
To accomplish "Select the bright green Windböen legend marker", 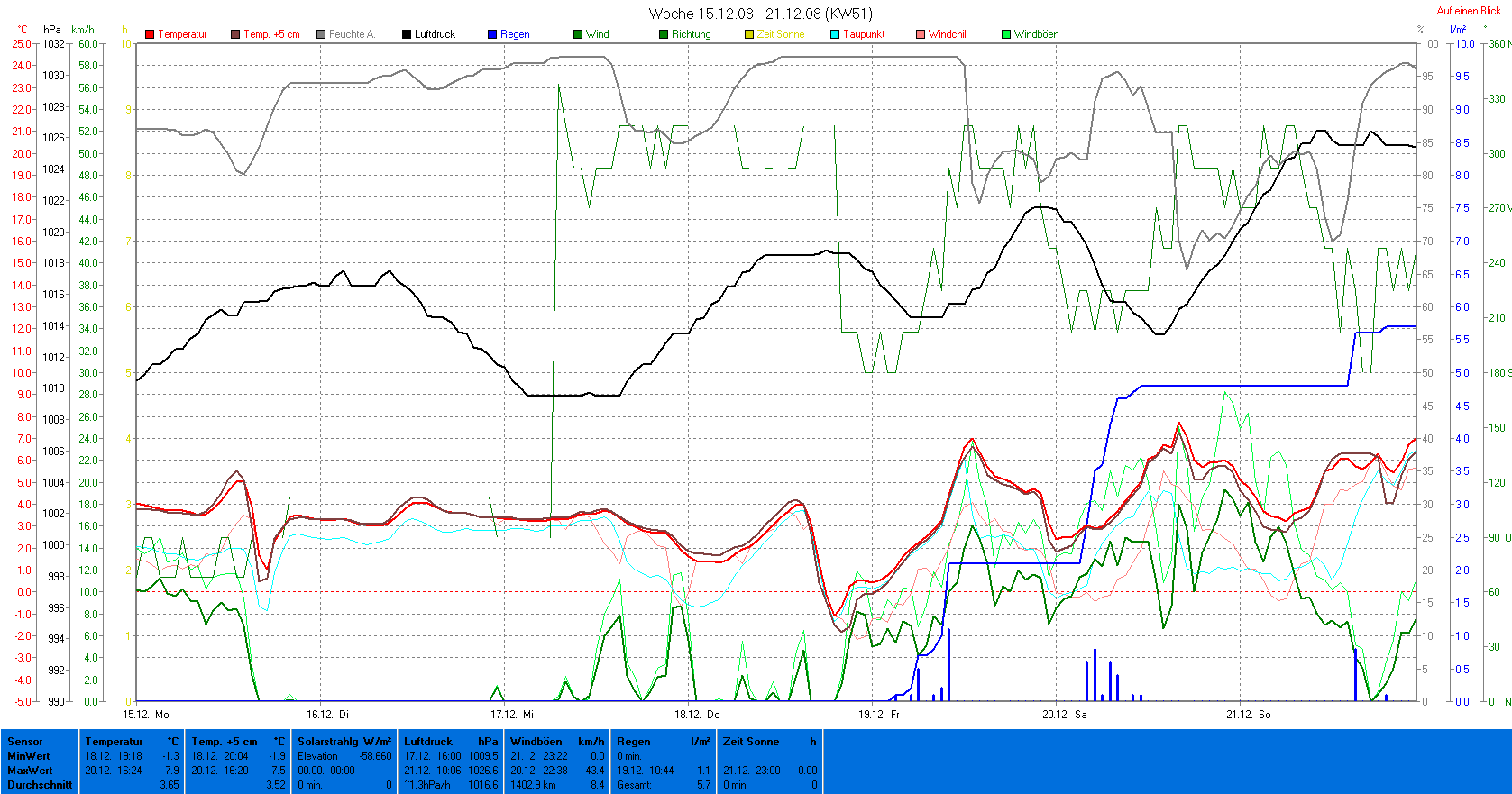I will 1006,34.
